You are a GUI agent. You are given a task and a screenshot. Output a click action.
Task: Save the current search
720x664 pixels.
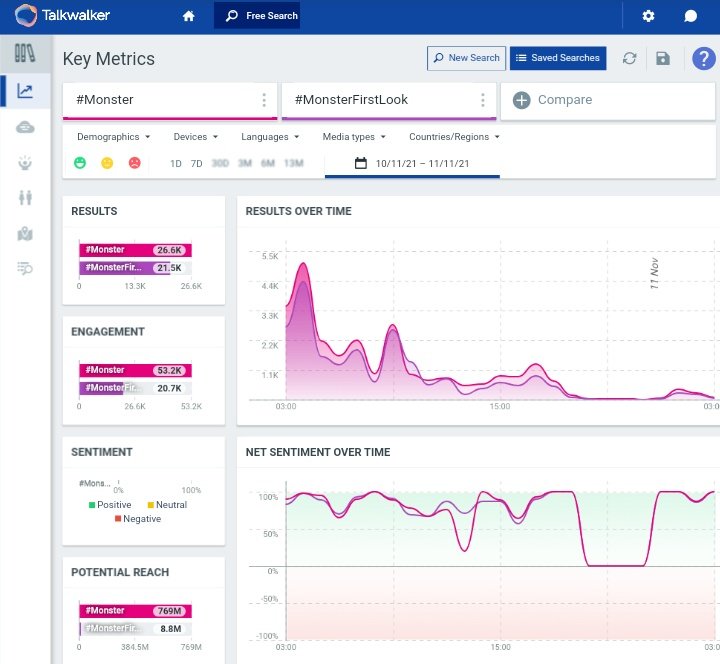(x=663, y=58)
